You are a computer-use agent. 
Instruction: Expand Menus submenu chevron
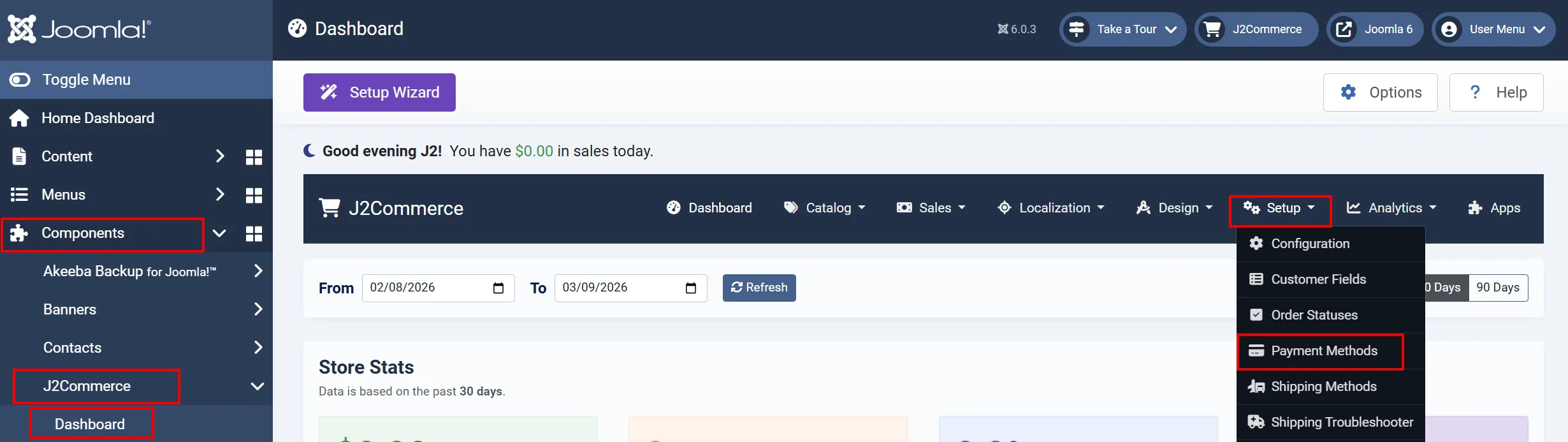click(220, 195)
